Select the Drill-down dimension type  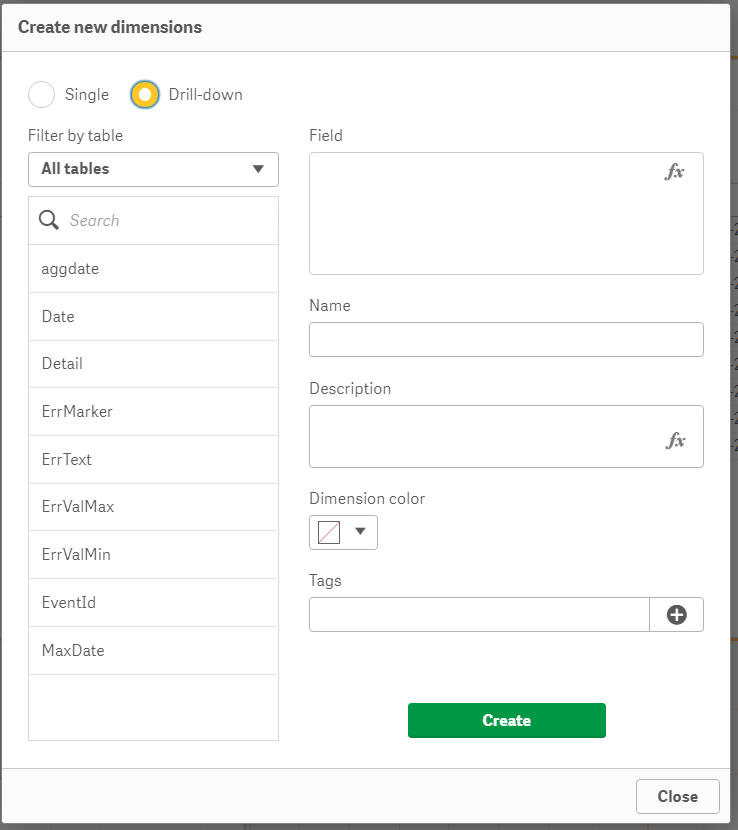click(144, 94)
